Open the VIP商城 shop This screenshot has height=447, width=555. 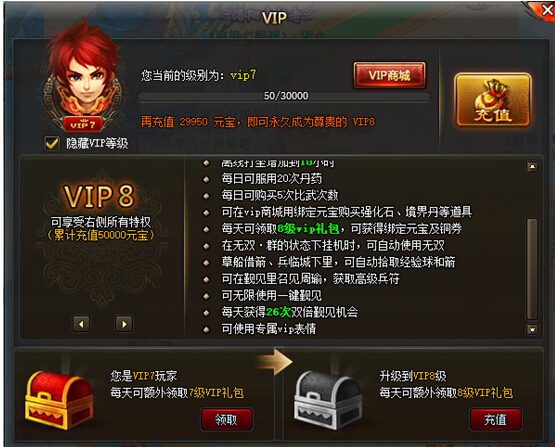tap(389, 75)
